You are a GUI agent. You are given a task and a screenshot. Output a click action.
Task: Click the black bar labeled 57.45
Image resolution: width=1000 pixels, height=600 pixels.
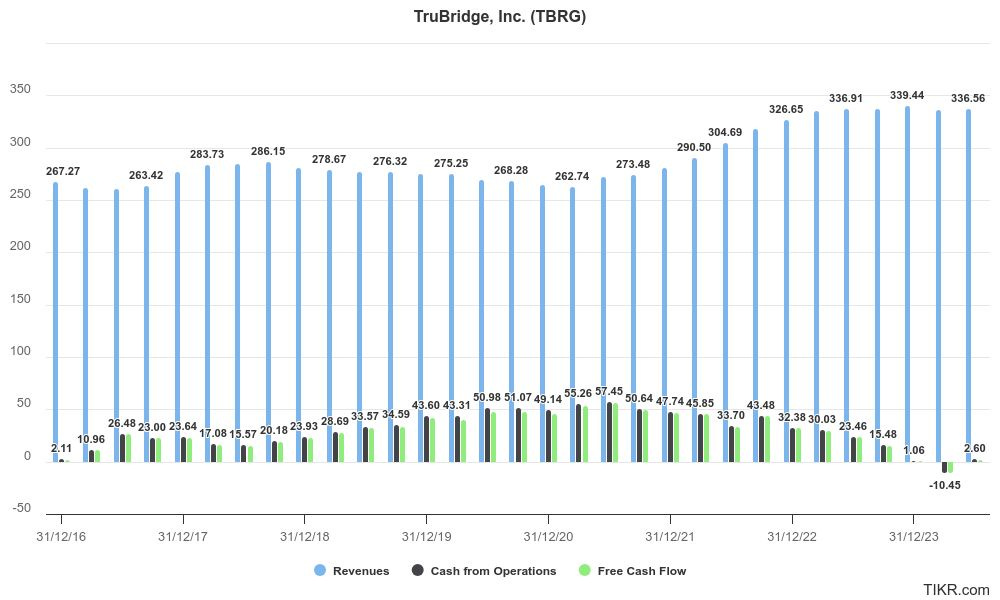click(x=609, y=432)
